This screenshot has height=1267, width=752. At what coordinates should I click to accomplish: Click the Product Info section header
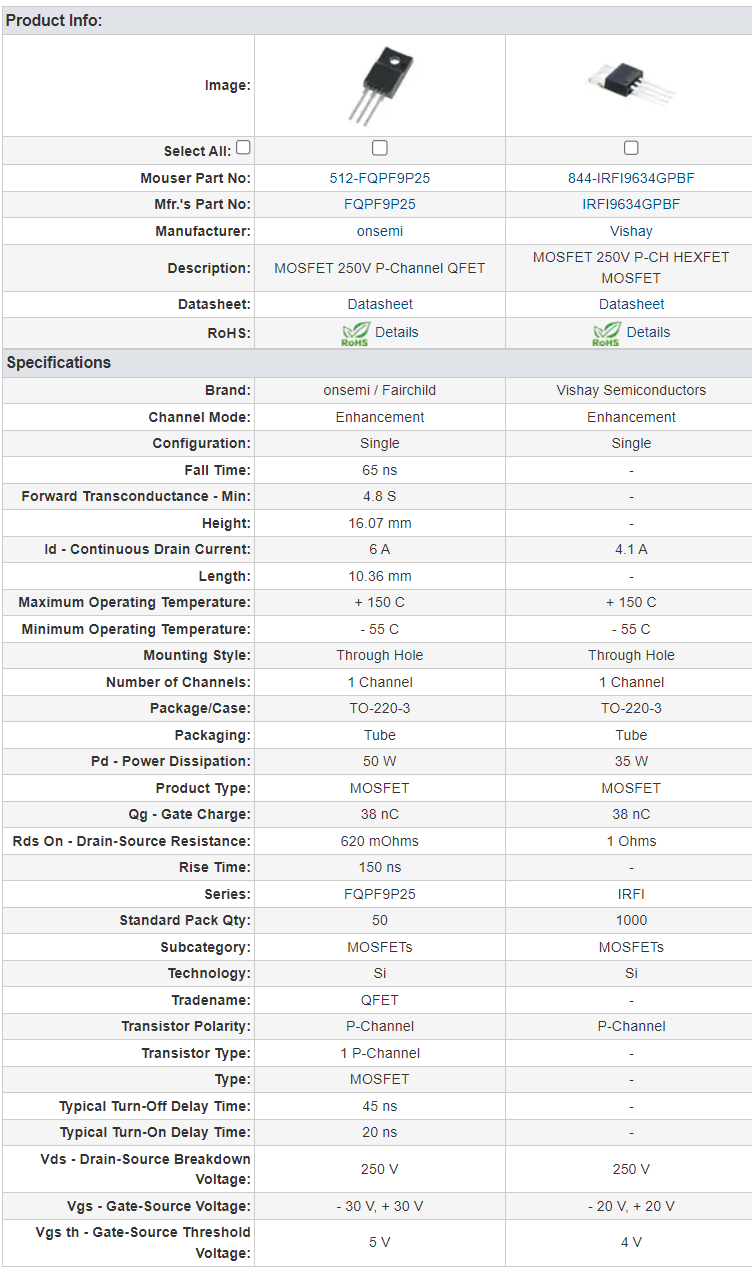point(54,20)
